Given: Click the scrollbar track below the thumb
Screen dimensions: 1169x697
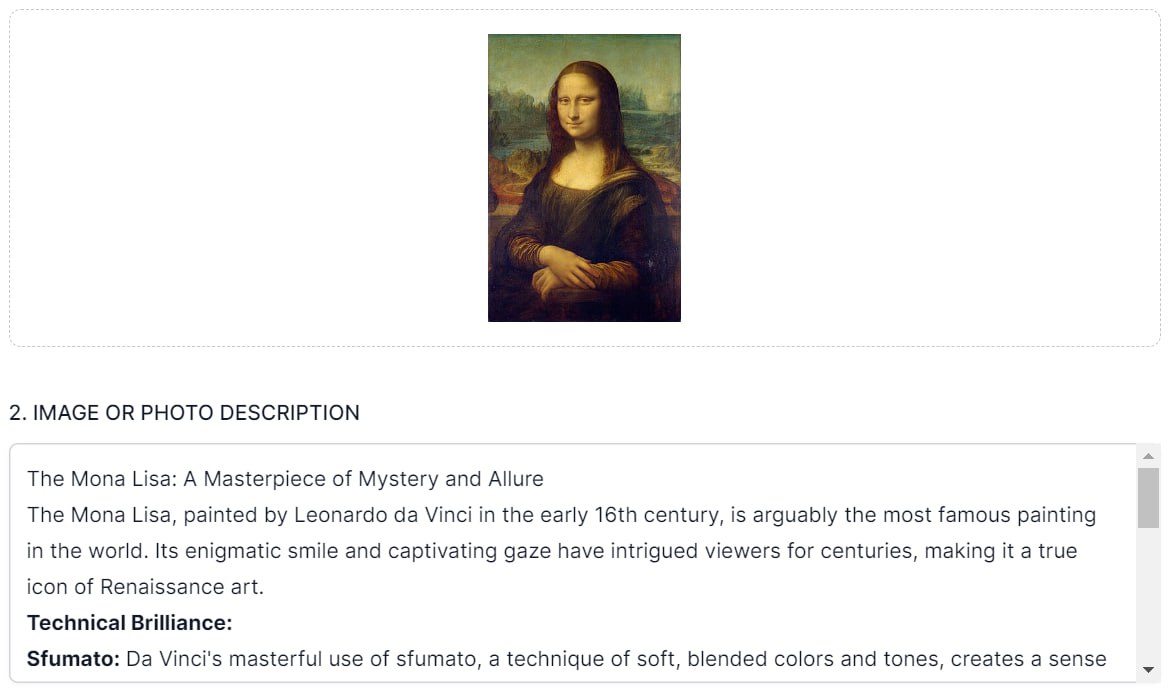Looking at the screenshot, I should pos(1148,600).
